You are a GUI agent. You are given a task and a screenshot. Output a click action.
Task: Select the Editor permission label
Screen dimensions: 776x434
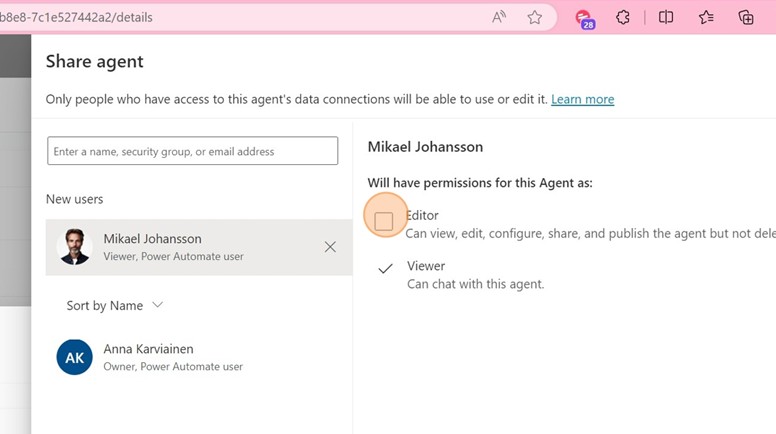tap(422, 215)
